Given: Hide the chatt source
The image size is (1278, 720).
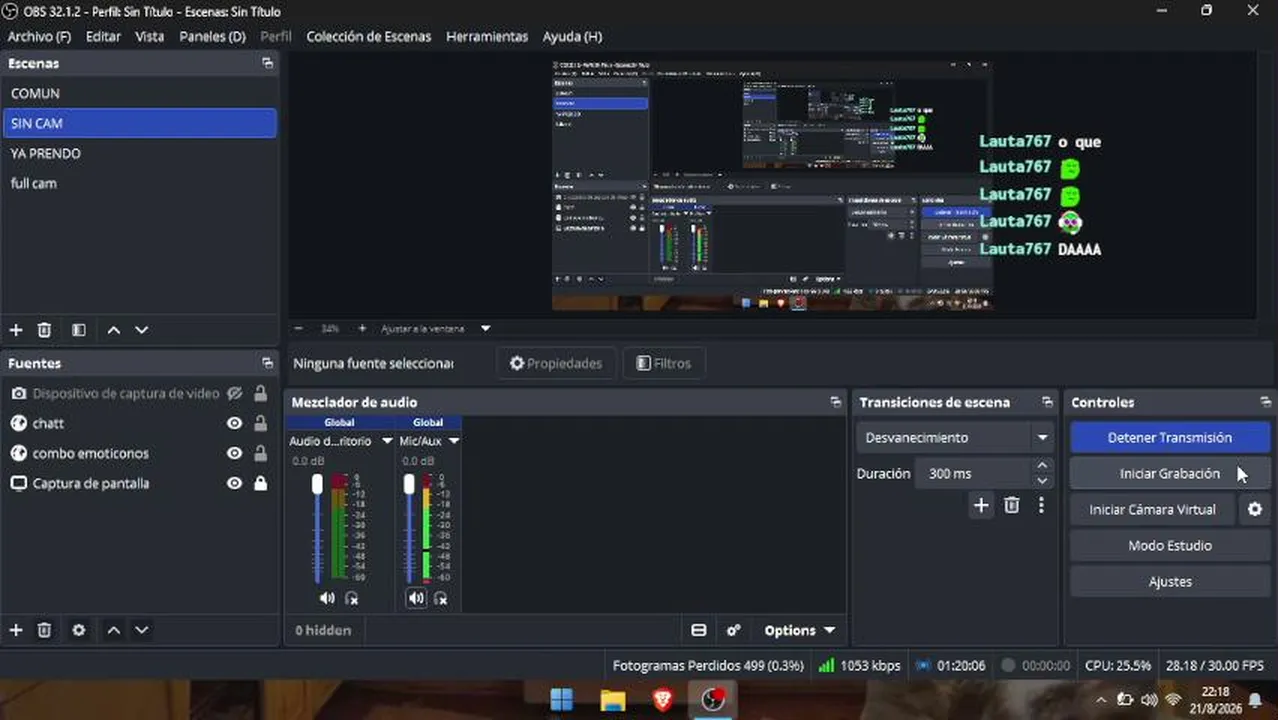Looking at the screenshot, I should pos(234,424).
